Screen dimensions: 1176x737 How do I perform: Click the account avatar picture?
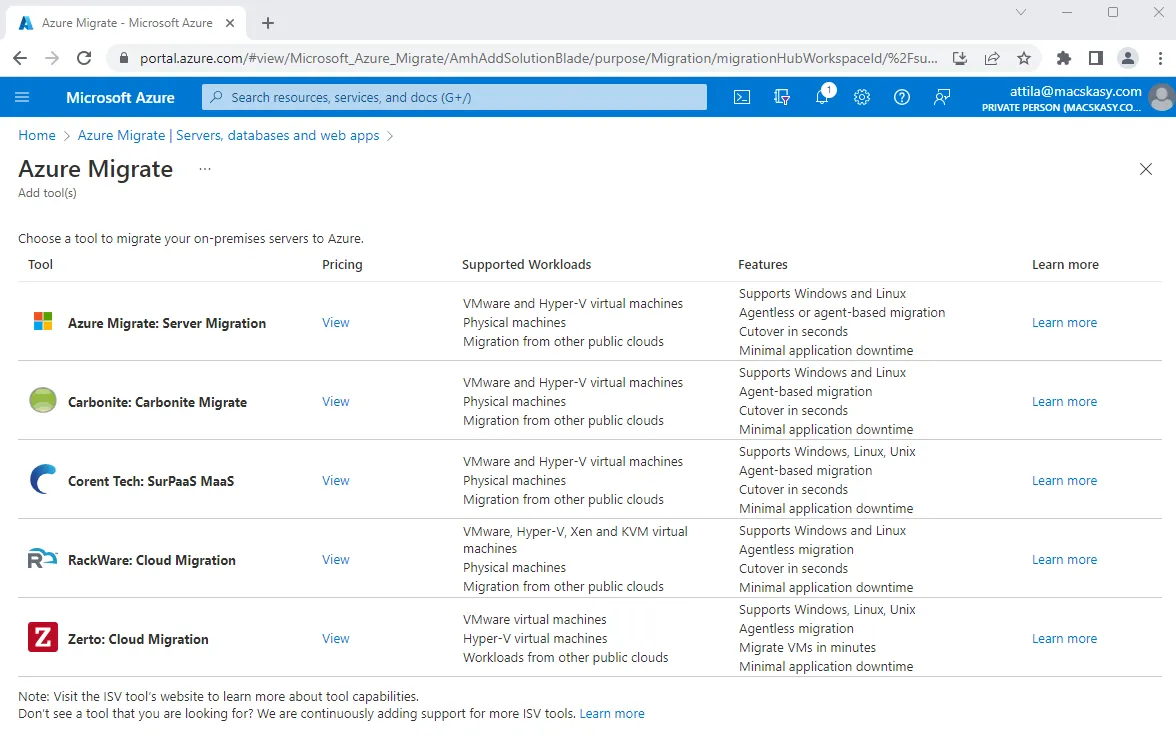1162,97
